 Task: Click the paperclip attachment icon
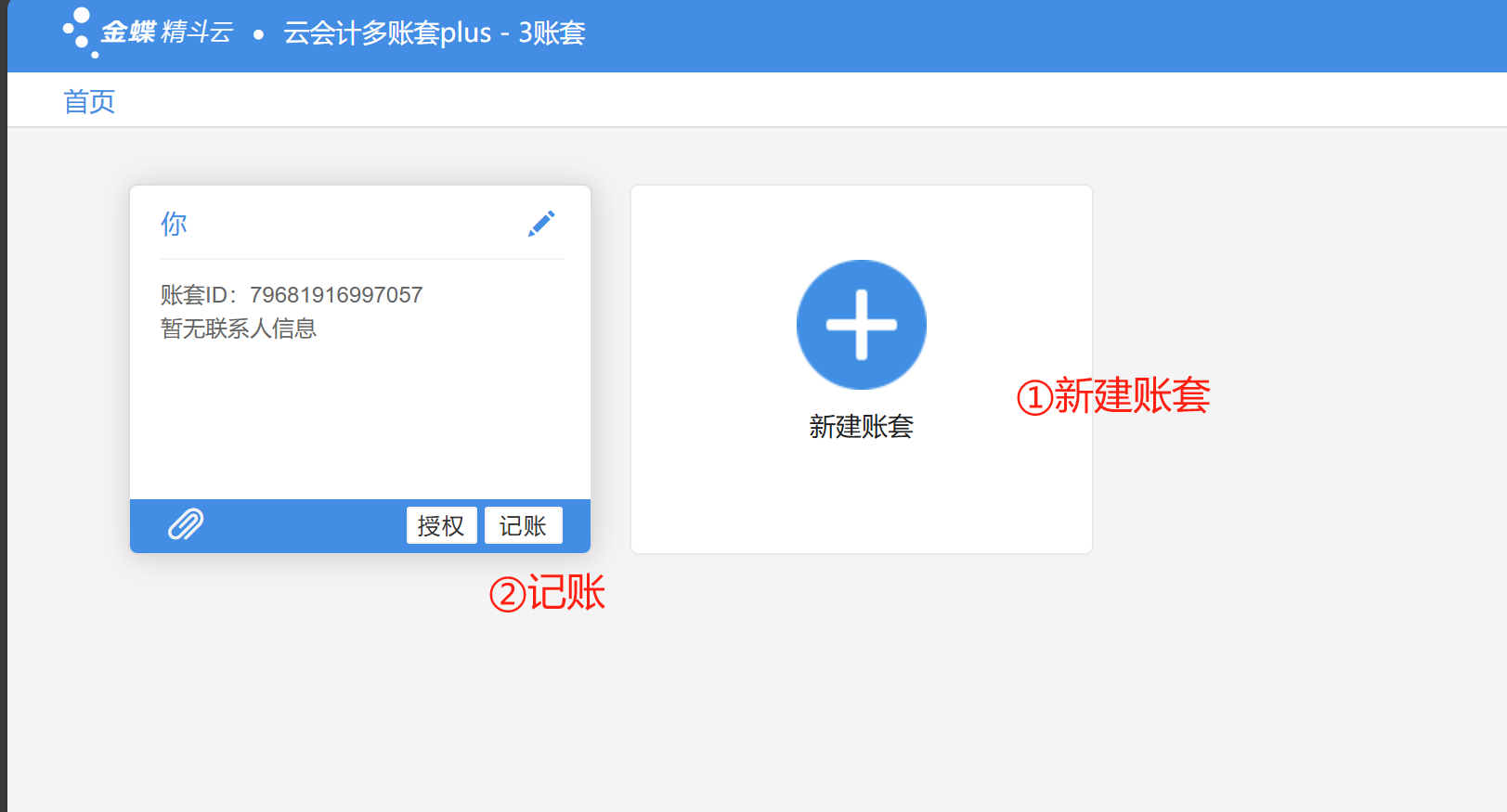click(x=186, y=524)
